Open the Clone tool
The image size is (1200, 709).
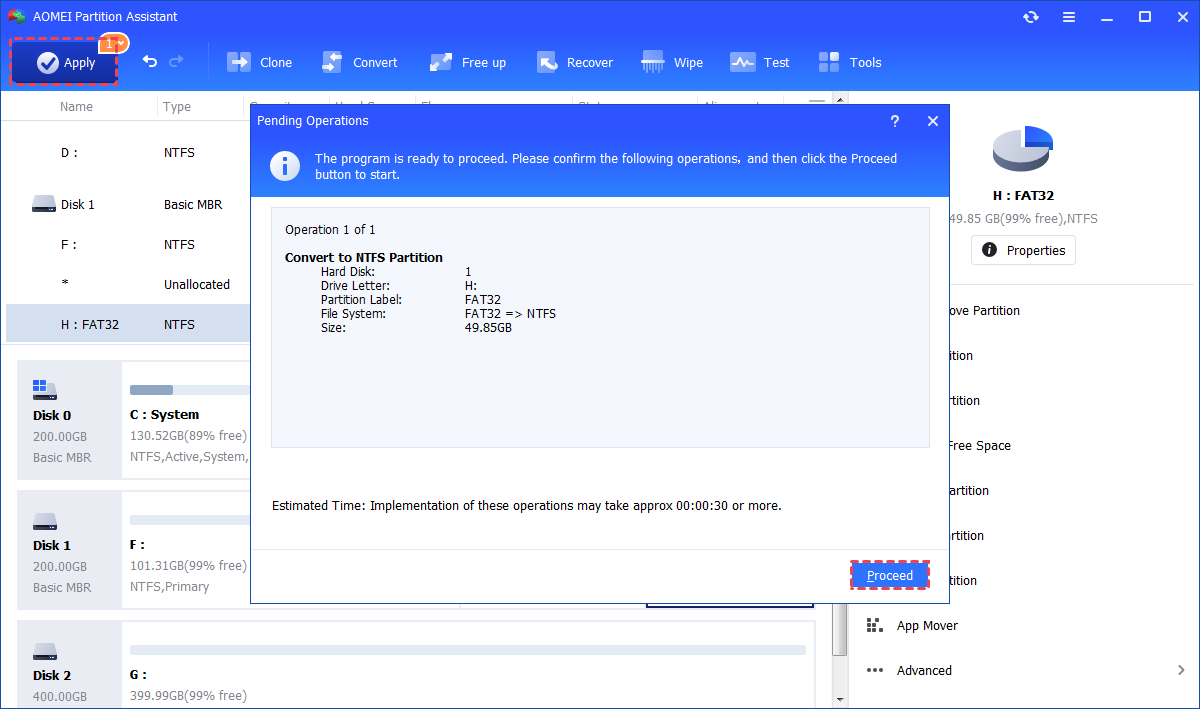[260, 62]
